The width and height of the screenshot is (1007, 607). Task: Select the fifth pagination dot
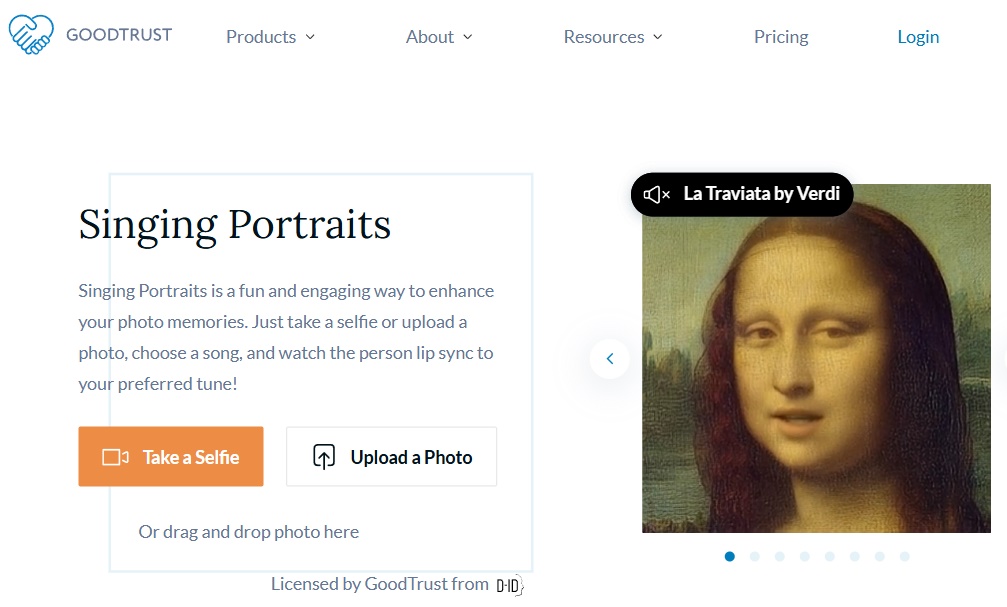tap(830, 556)
